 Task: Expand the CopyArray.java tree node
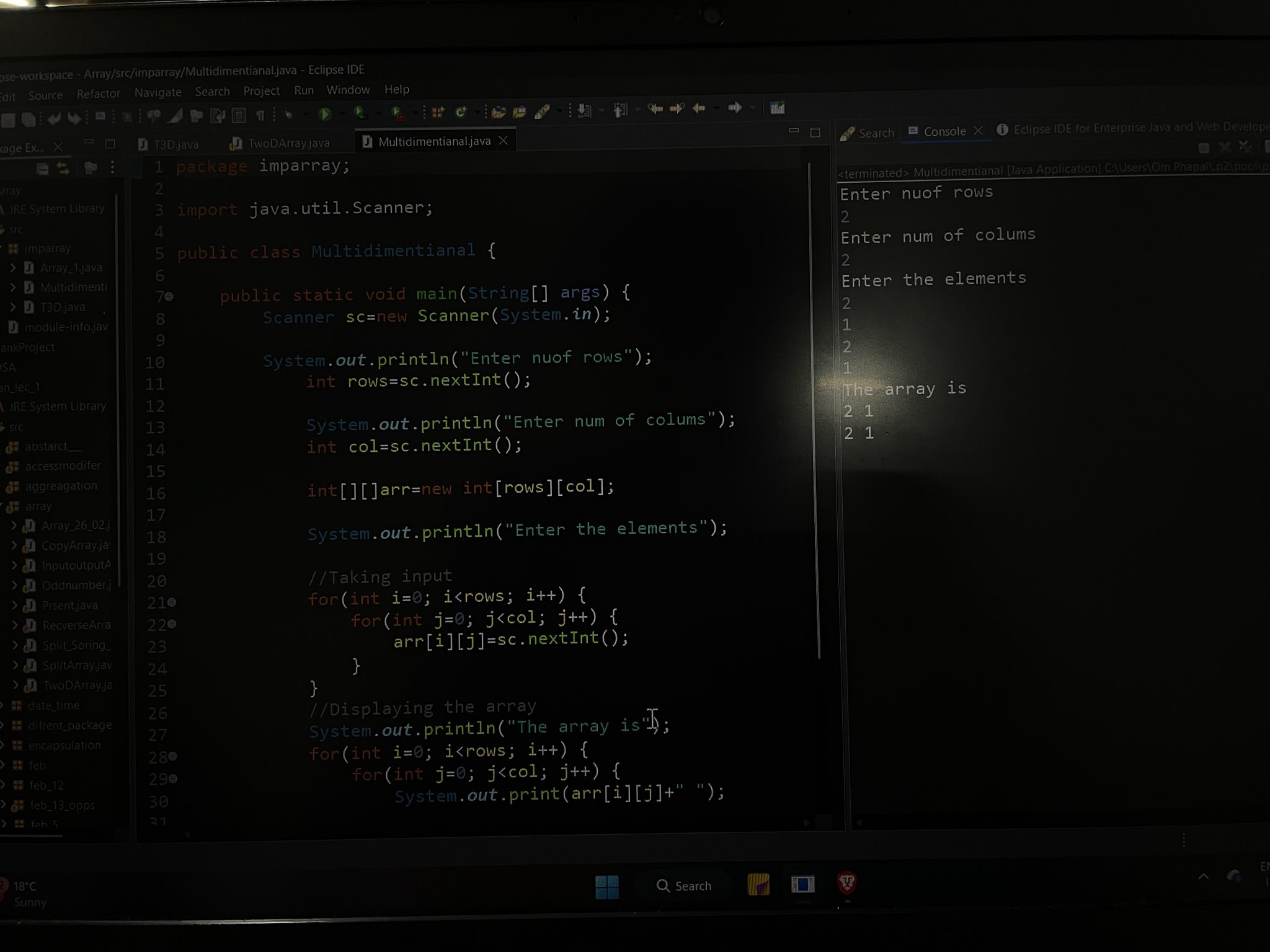[x=14, y=545]
